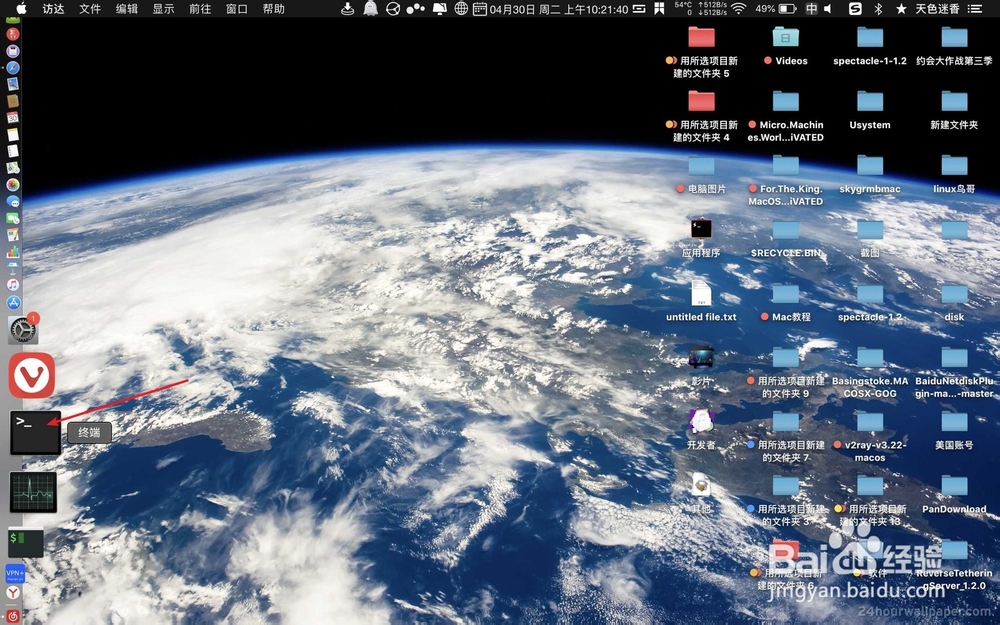Viewport: 1000px width, 625px height.
Task: Open System Preferences gear in Dock
Action: [23, 330]
